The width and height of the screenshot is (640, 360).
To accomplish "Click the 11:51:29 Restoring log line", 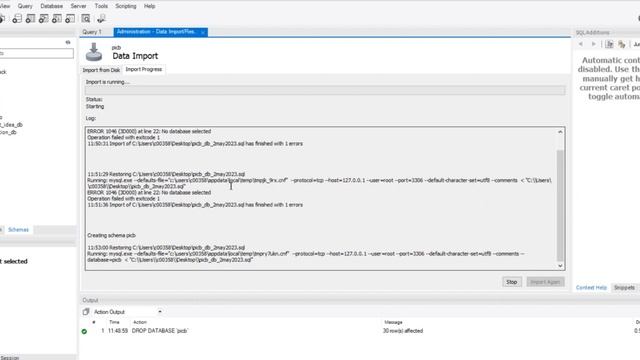I will coord(166,174).
